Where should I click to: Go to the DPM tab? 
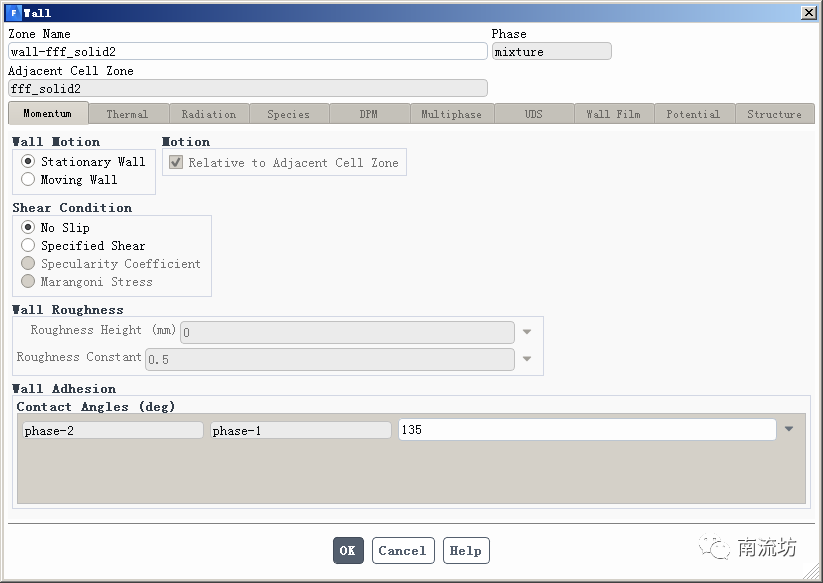coord(369,114)
